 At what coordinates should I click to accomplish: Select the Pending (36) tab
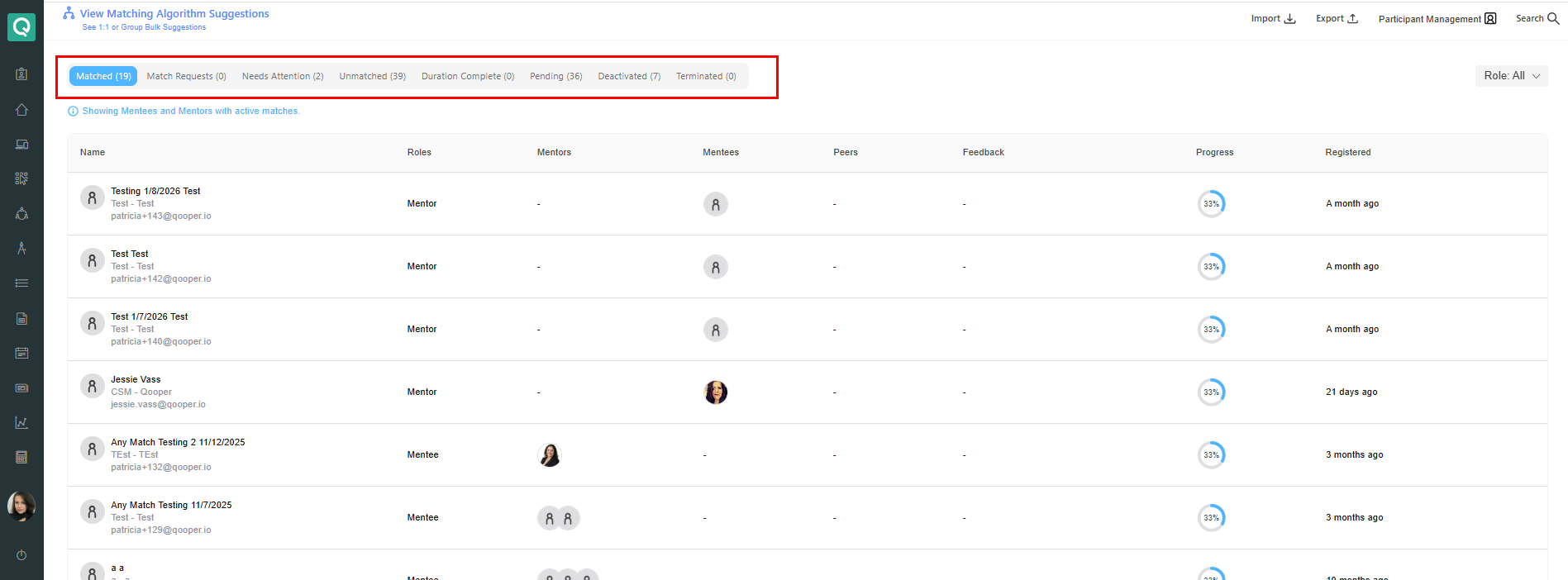click(x=555, y=76)
